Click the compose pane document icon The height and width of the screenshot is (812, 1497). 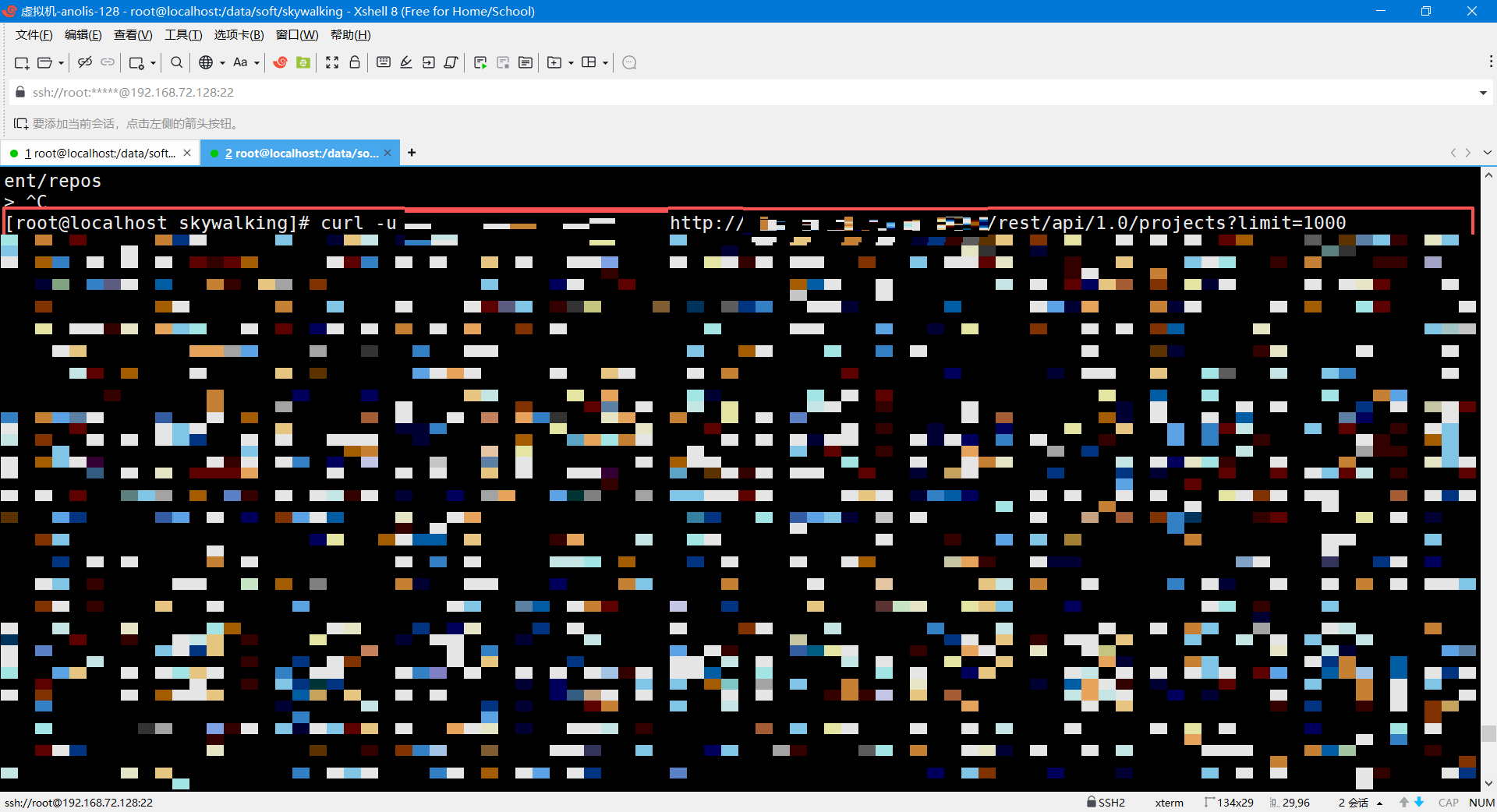pyautogui.click(x=526, y=62)
